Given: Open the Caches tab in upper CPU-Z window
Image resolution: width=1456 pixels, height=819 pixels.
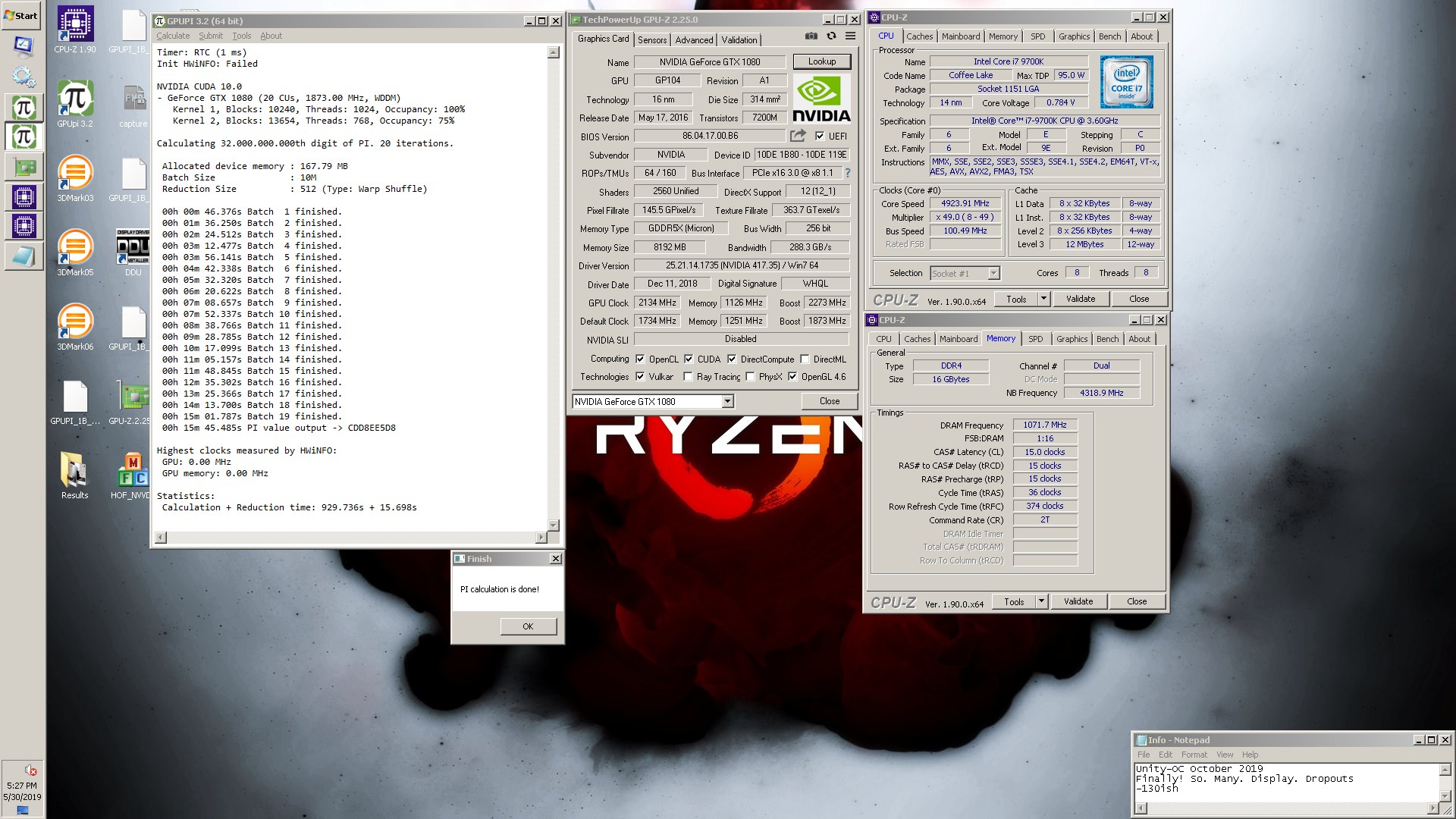Looking at the screenshot, I should pos(919,36).
